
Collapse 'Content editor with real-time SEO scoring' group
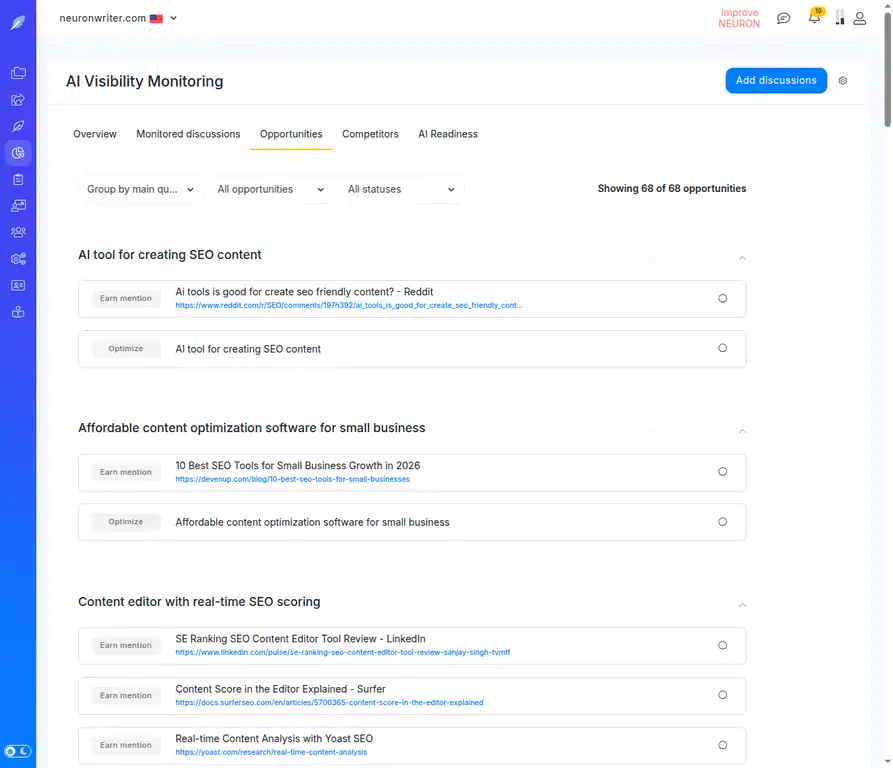coord(742,605)
